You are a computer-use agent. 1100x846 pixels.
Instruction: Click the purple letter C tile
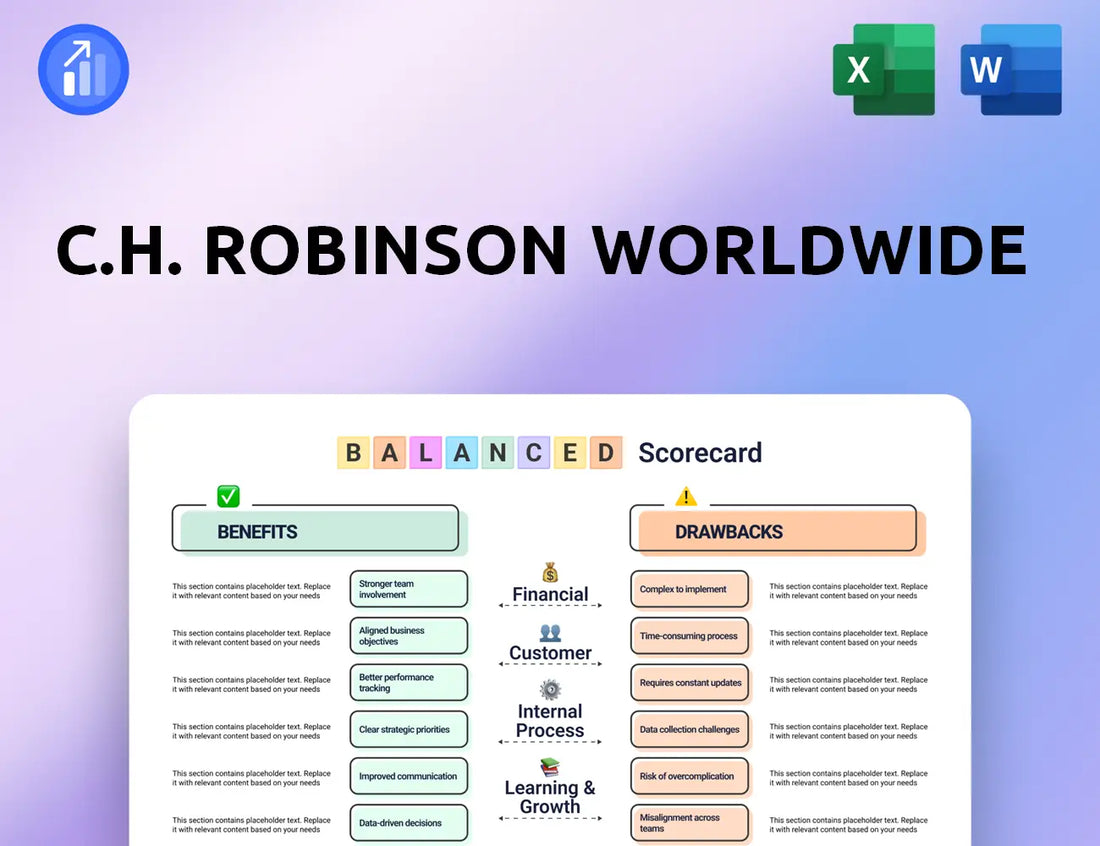(534, 453)
